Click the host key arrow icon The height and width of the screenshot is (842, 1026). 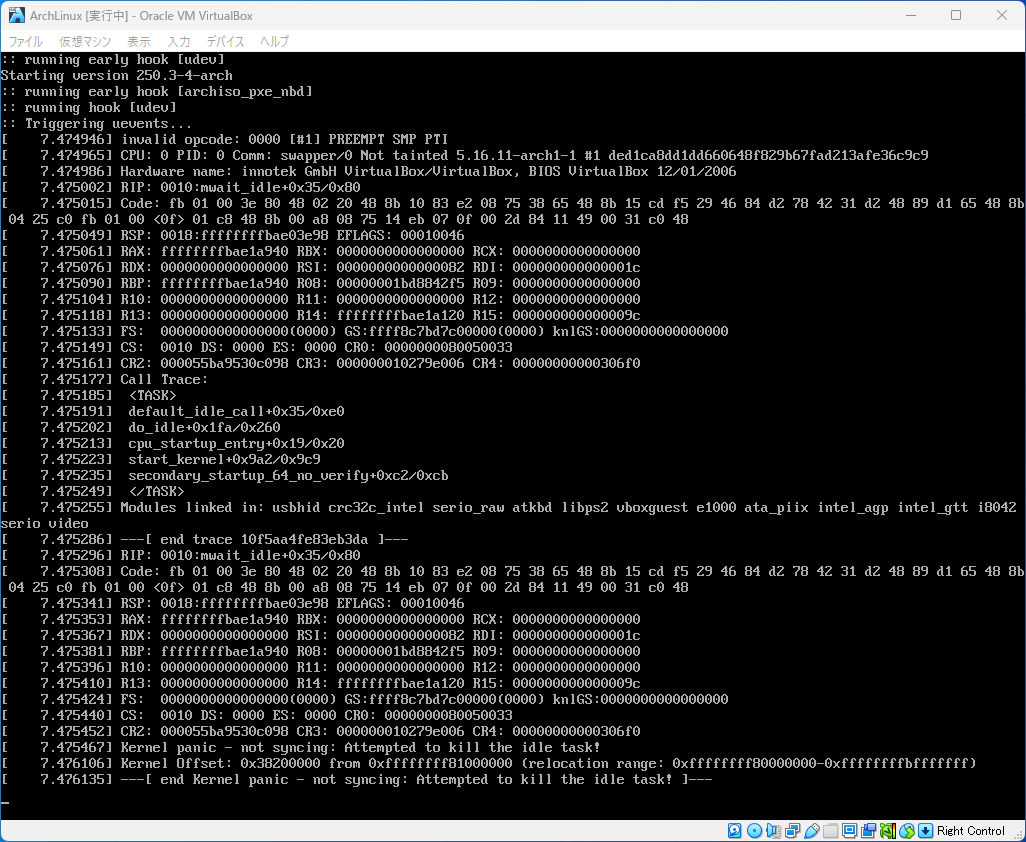[925, 831]
